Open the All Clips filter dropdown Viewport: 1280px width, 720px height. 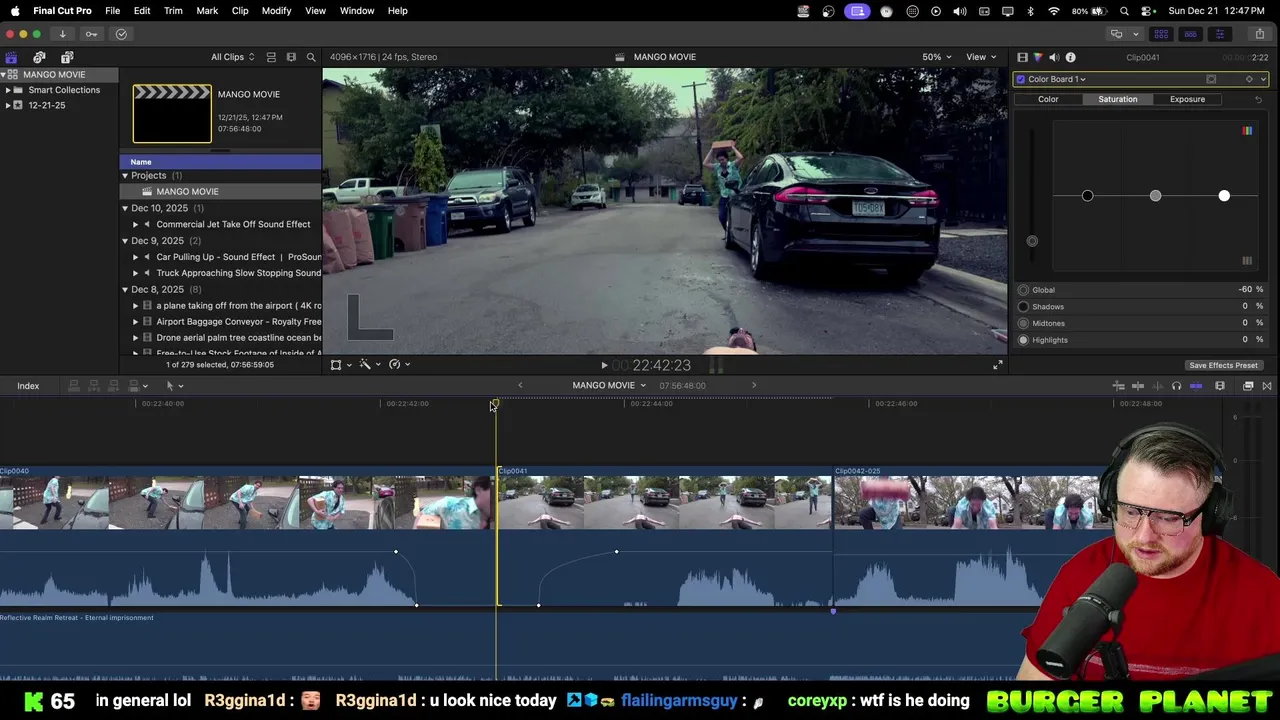tap(232, 57)
